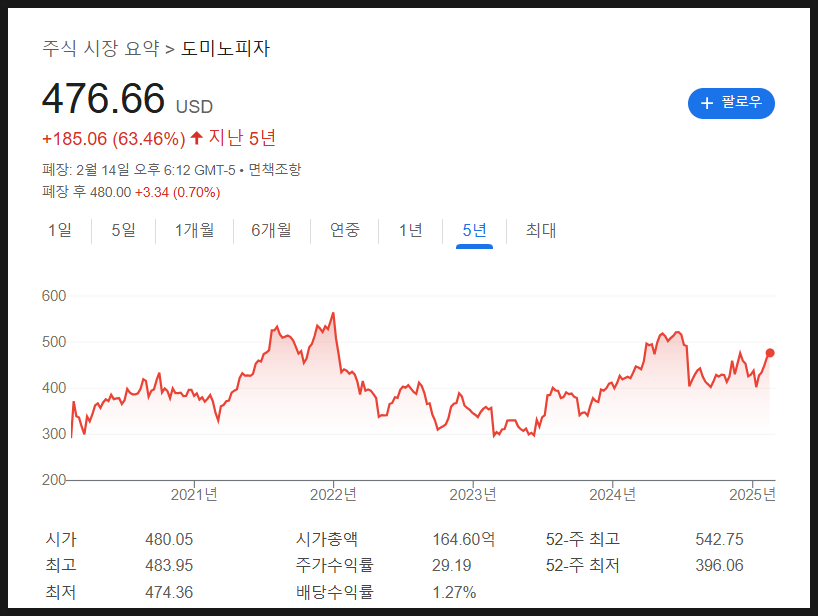The image size is (818, 616).
Task: Click the red current-price dot on chart
Action: [x=770, y=353]
